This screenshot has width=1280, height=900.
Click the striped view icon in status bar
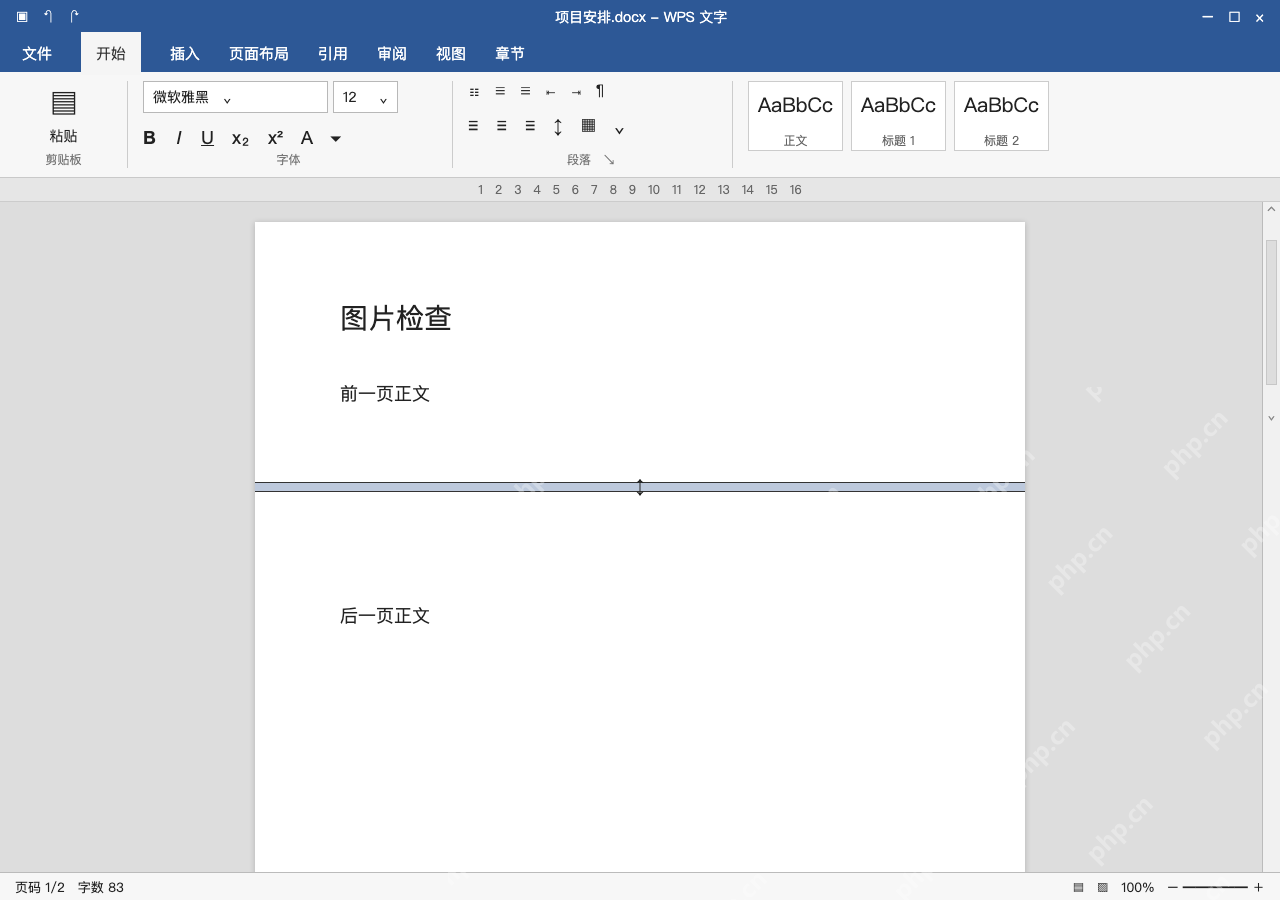pos(1078,888)
